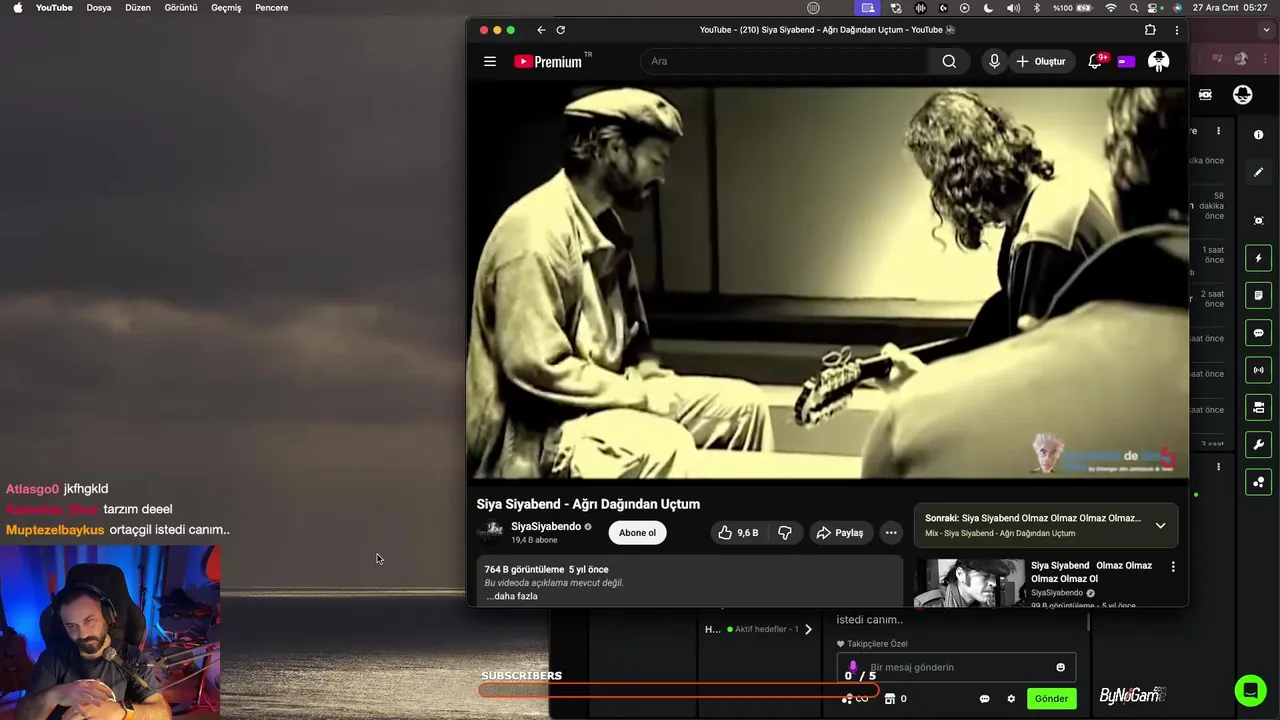Open the Apple menu
The width and height of the screenshot is (1280, 720).
(17, 8)
